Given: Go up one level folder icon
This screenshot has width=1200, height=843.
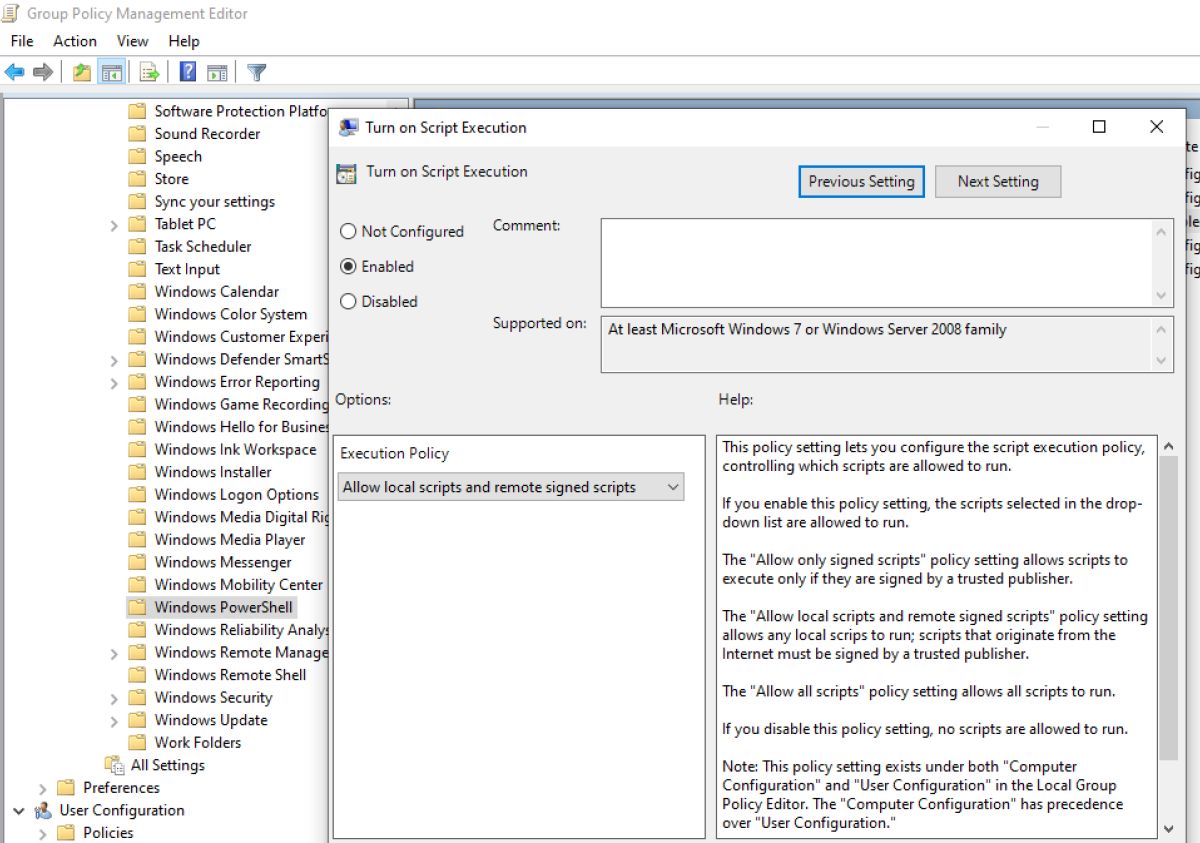Looking at the screenshot, I should (x=82, y=72).
